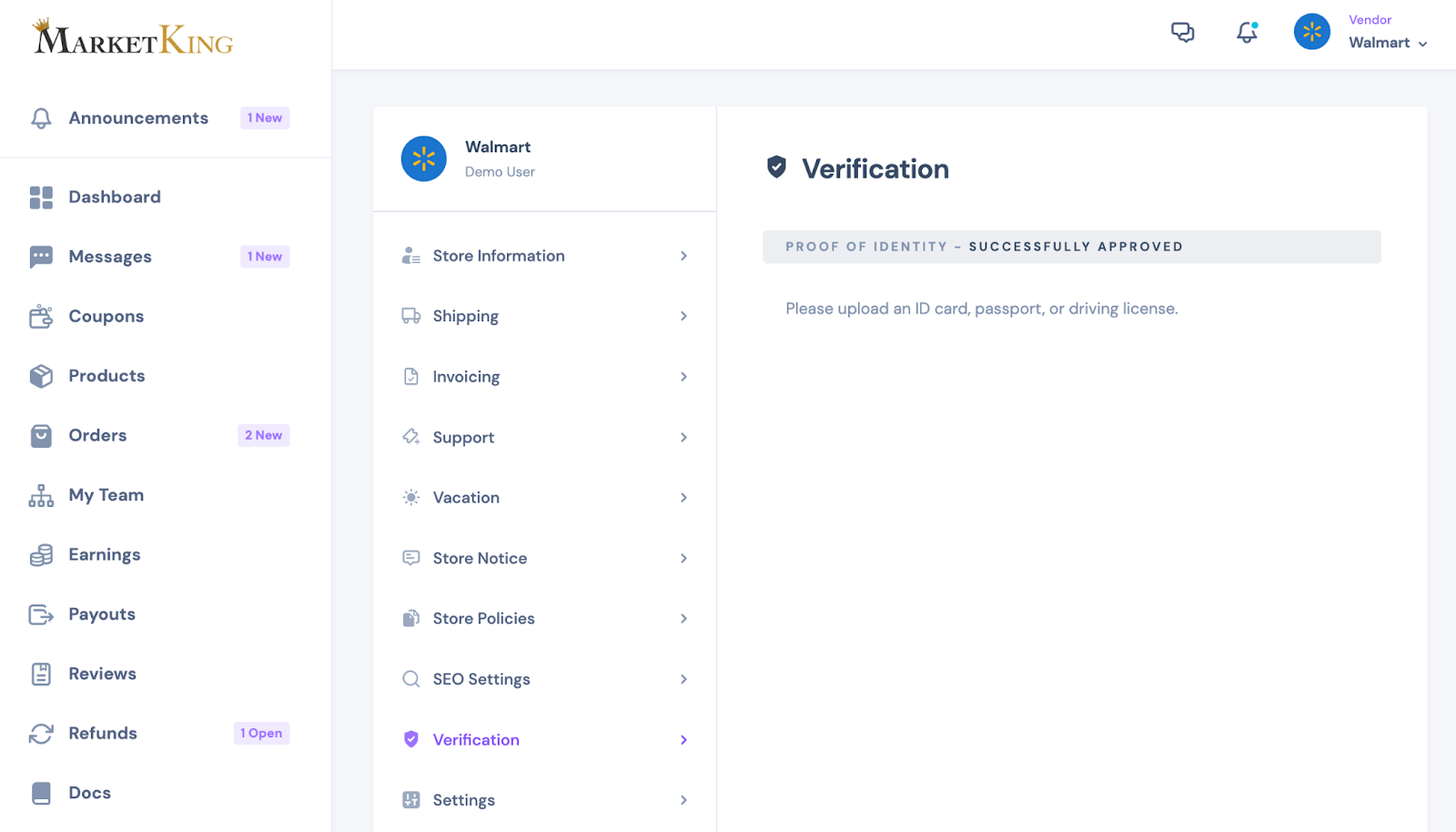Click the Walmart store avatar in profile card

tap(424, 159)
